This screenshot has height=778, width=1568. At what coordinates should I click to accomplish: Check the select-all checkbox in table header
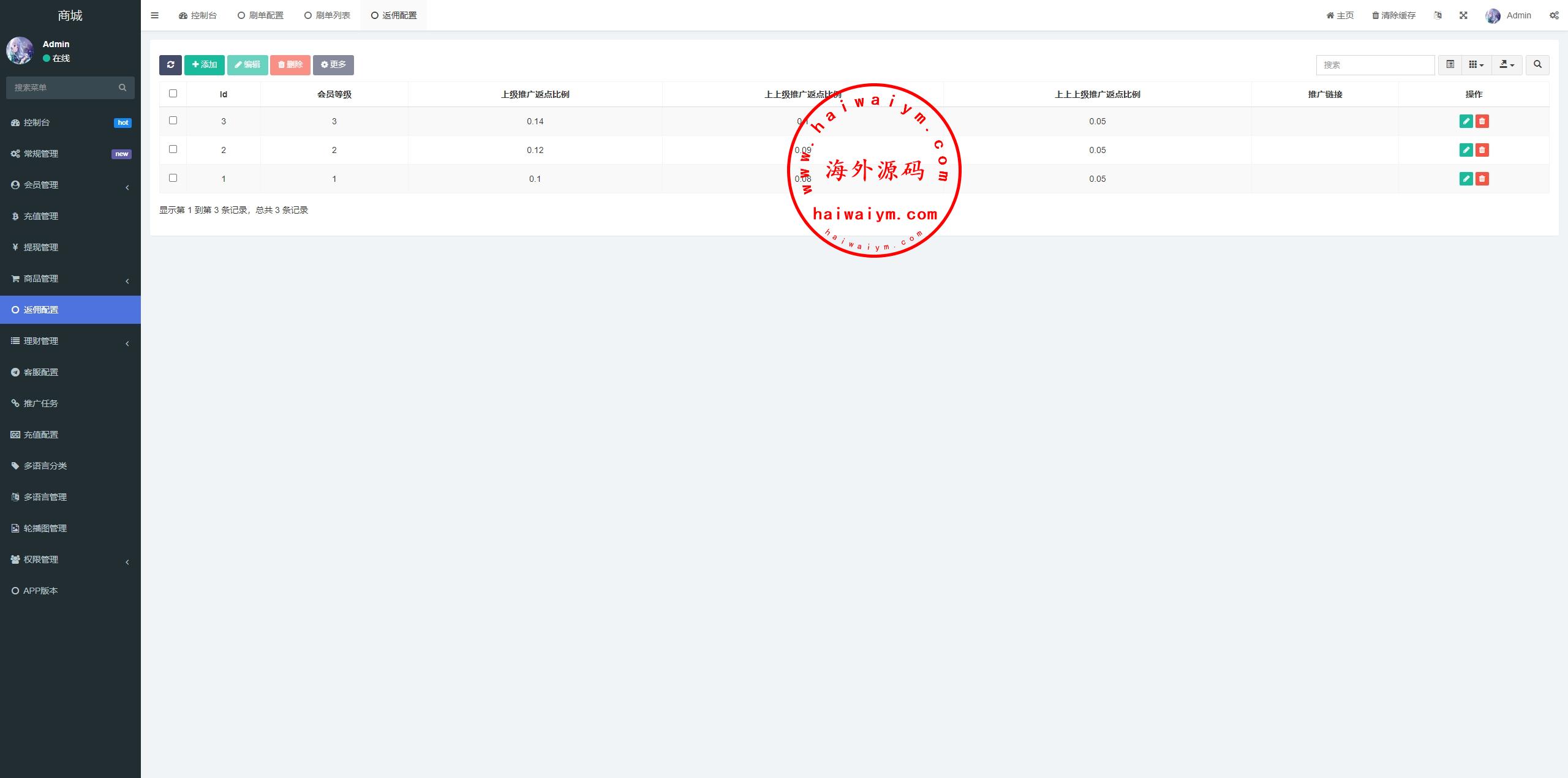pos(173,94)
